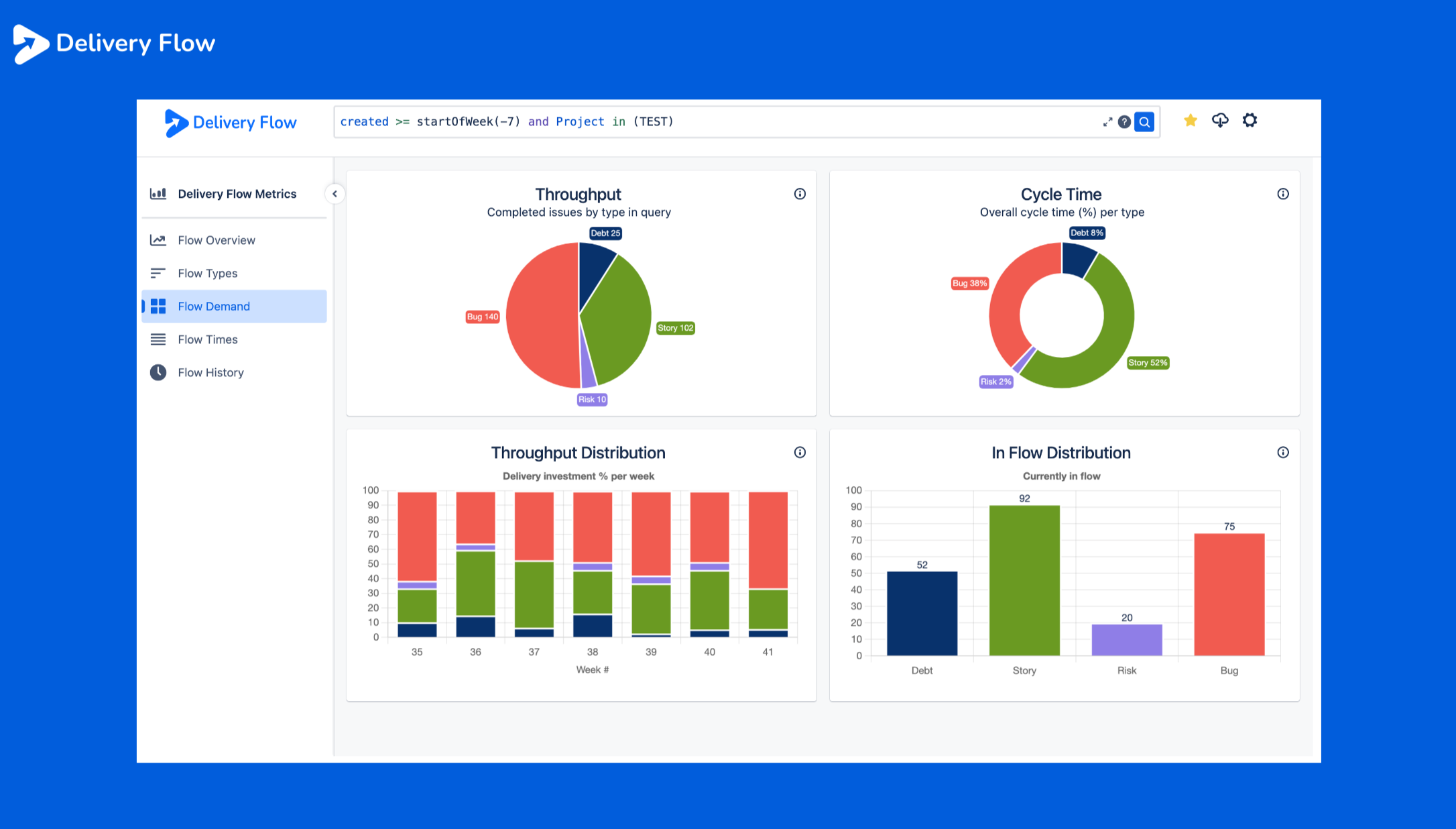Open Flow Overview in sidebar
The image size is (1456, 829).
click(216, 240)
